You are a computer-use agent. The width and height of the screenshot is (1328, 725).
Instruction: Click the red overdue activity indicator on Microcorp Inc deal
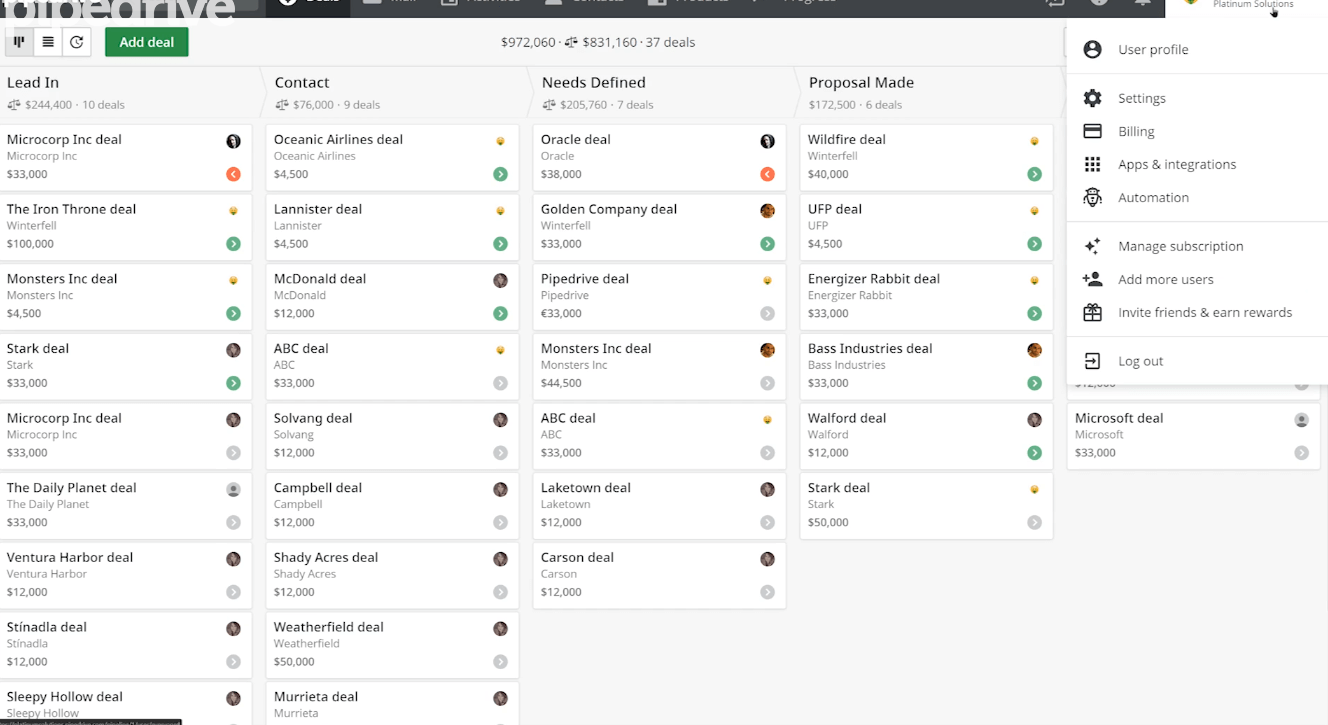pos(233,173)
